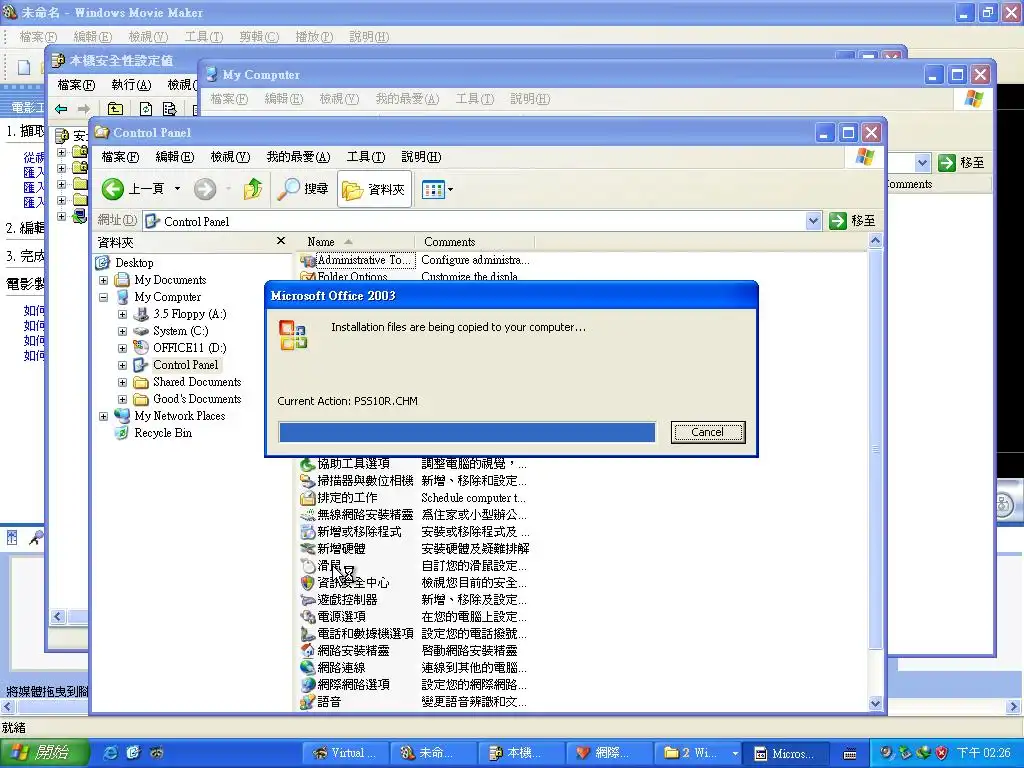Screen dimensions: 1024x768
Task: Switch to 未命名 Movie Maker taskbar button
Action: (x=431, y=753)
